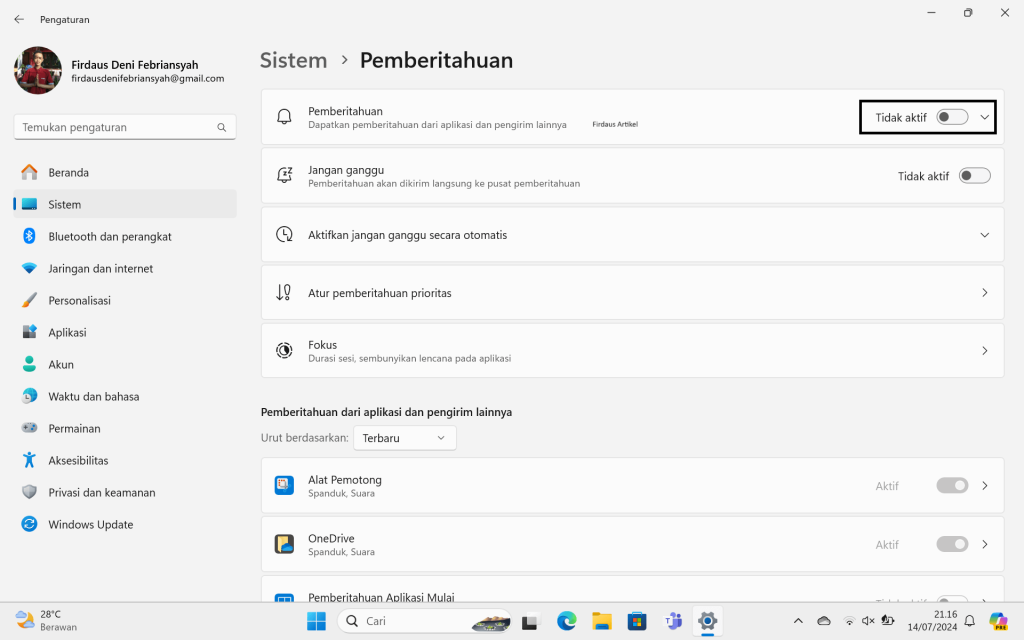
Task: Open the Urut berdasarkan Terbaru dropdown
Action: pos(404,438)
